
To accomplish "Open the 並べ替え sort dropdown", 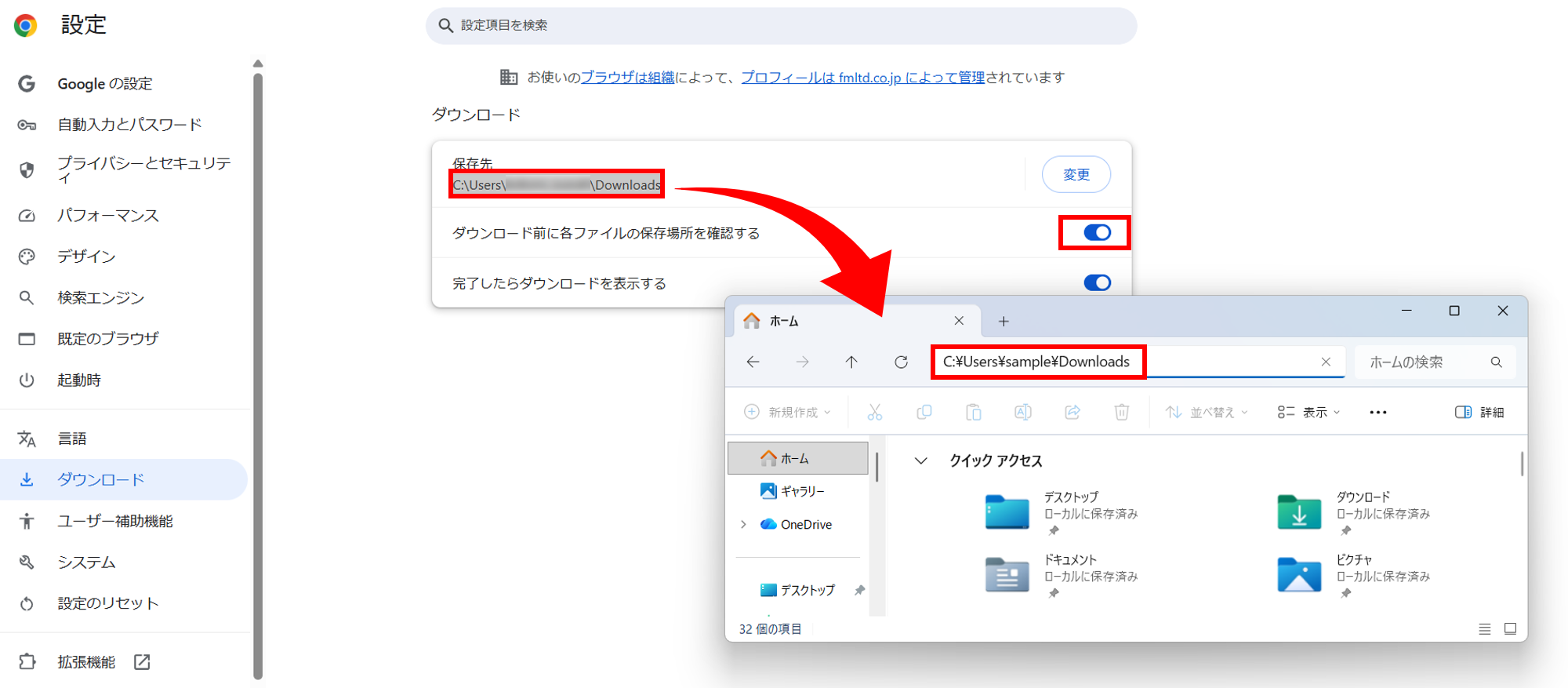I will pyautogui.click(x=1207, y=412).
